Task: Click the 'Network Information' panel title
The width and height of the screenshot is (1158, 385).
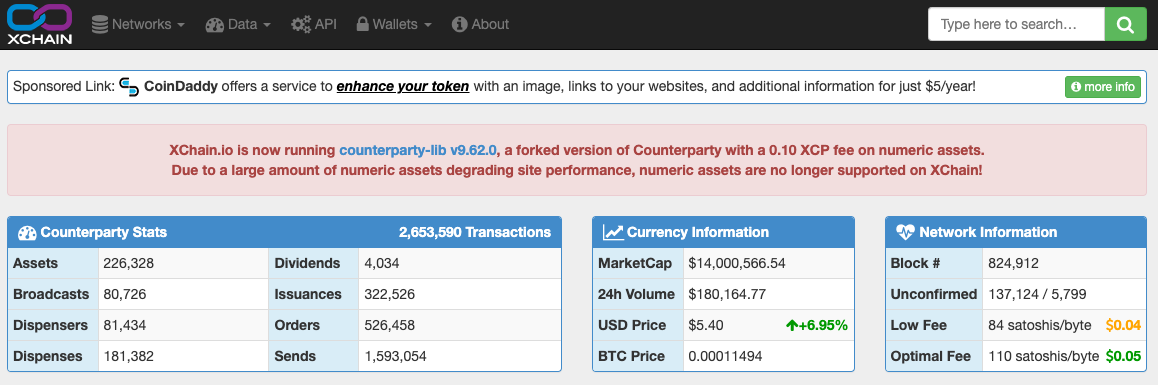Action: click(x=988, y=233)
